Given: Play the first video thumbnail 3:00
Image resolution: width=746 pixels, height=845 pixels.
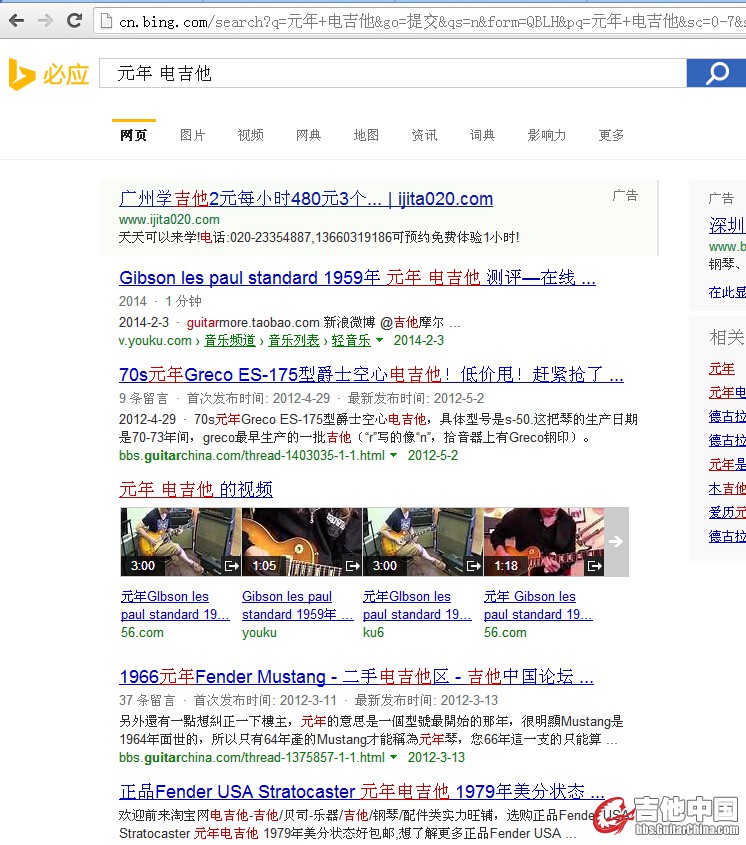Looking at the screenshot, I should [x=180, y=542].
